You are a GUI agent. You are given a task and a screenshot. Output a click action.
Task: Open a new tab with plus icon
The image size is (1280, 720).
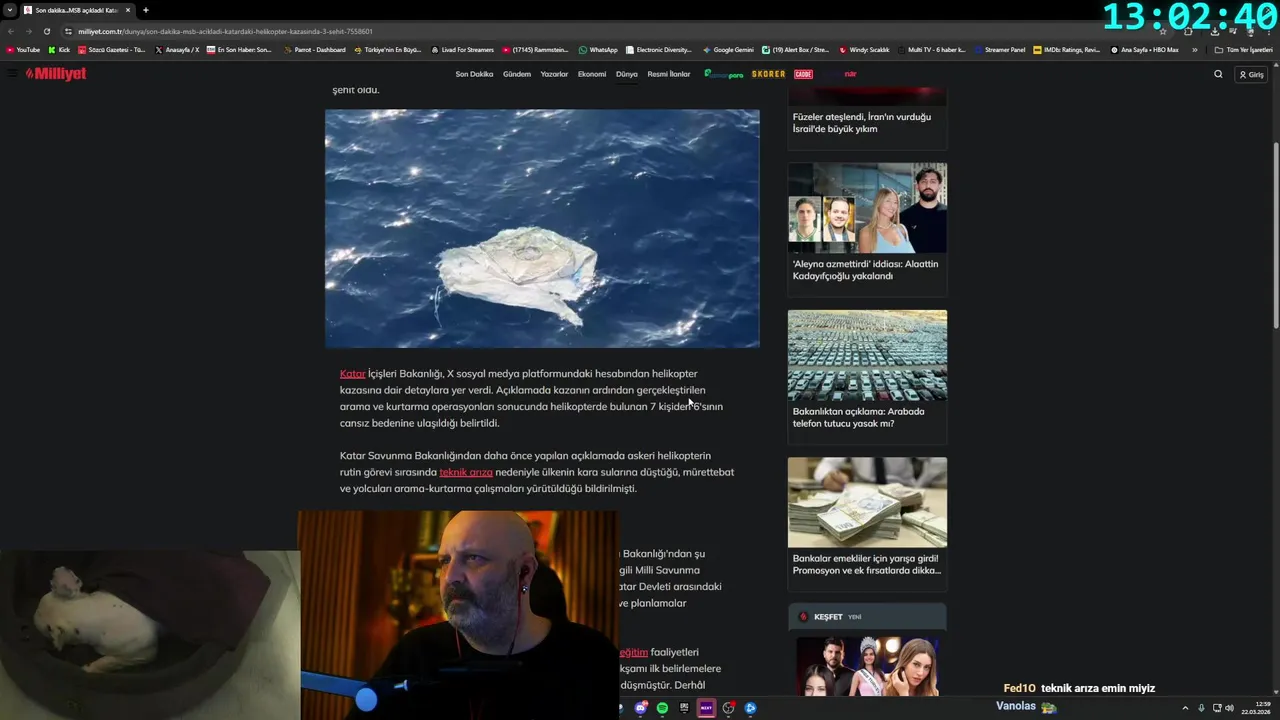tap(145, 10)
